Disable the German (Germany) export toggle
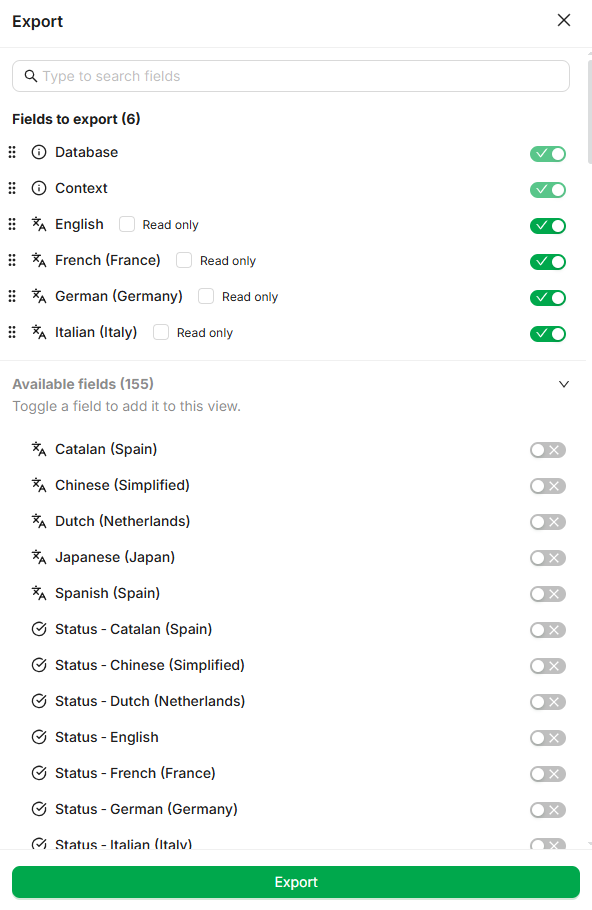 (548, 298)
